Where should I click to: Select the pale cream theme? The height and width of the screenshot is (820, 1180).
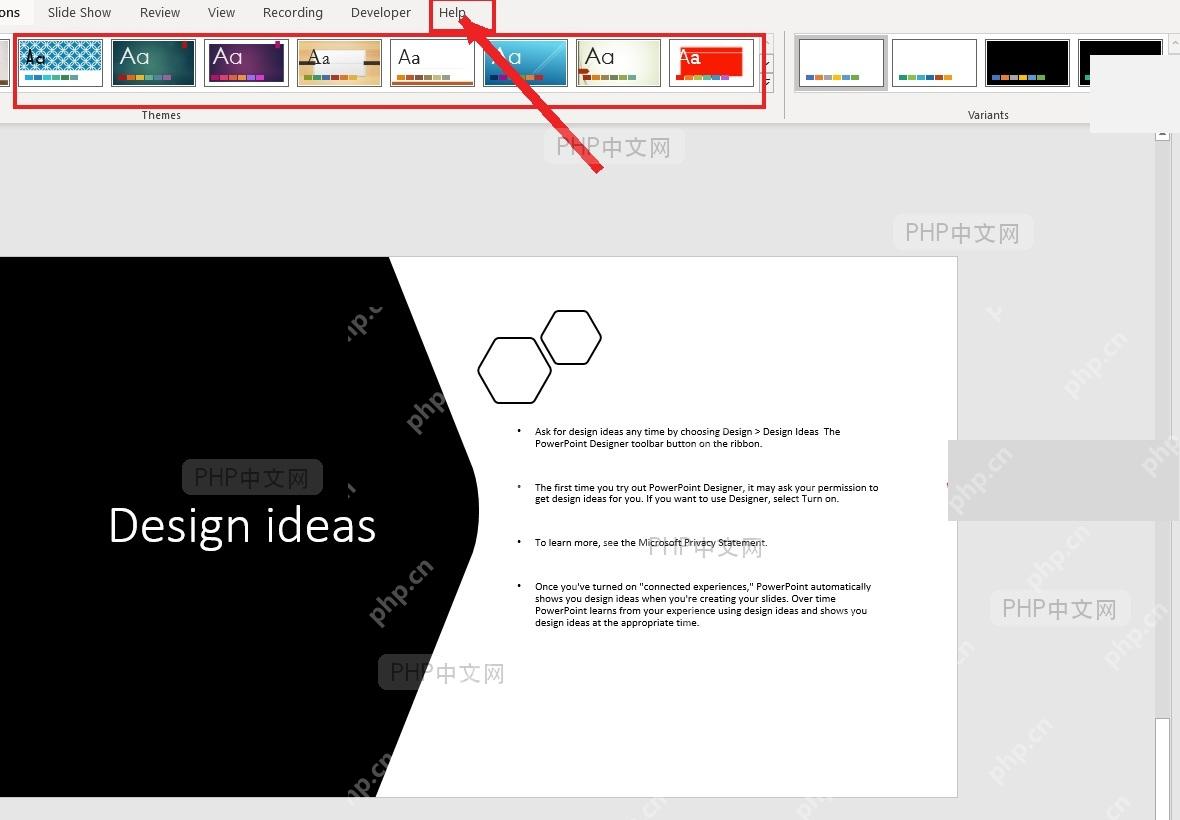coord(619,62)
